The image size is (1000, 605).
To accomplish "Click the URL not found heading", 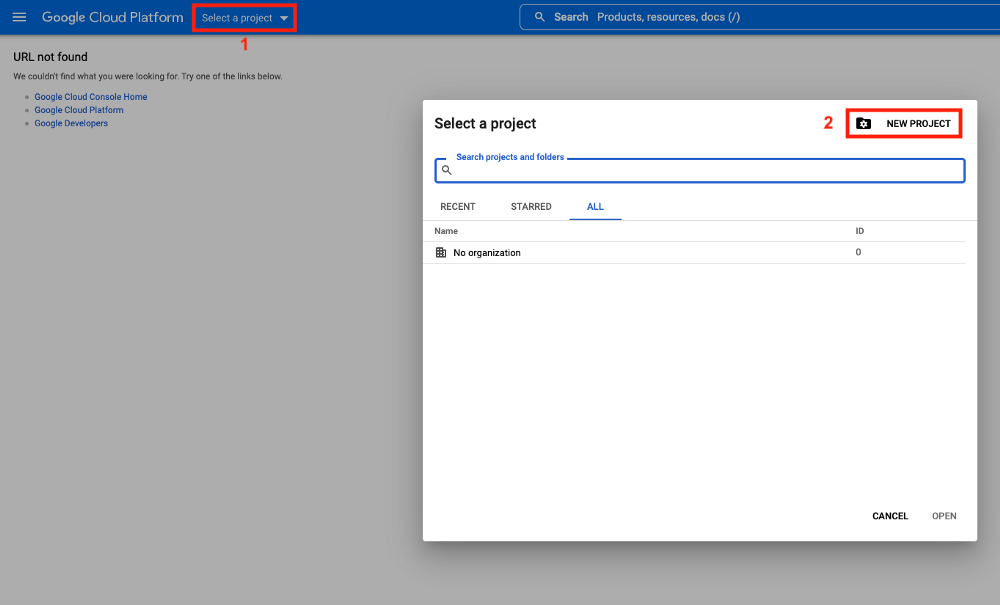I will click(50, 57).
